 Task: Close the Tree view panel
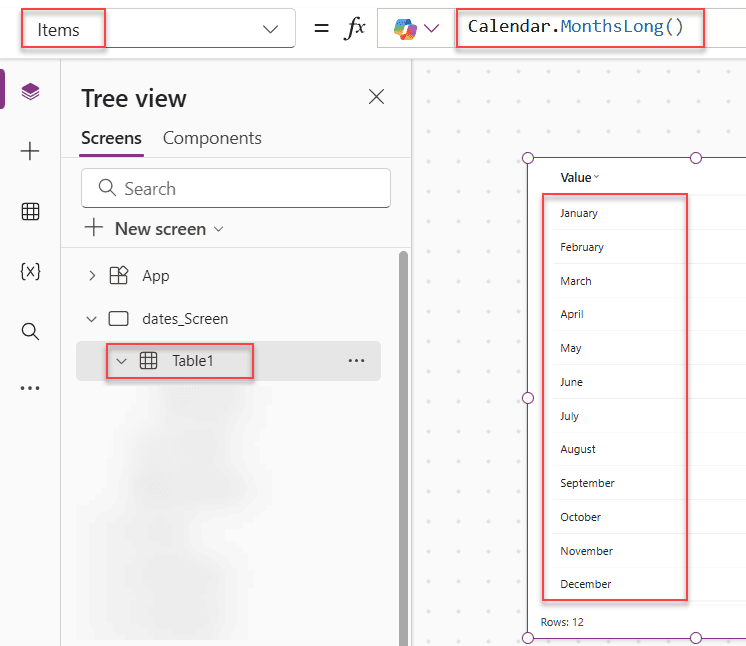(376, 97)
